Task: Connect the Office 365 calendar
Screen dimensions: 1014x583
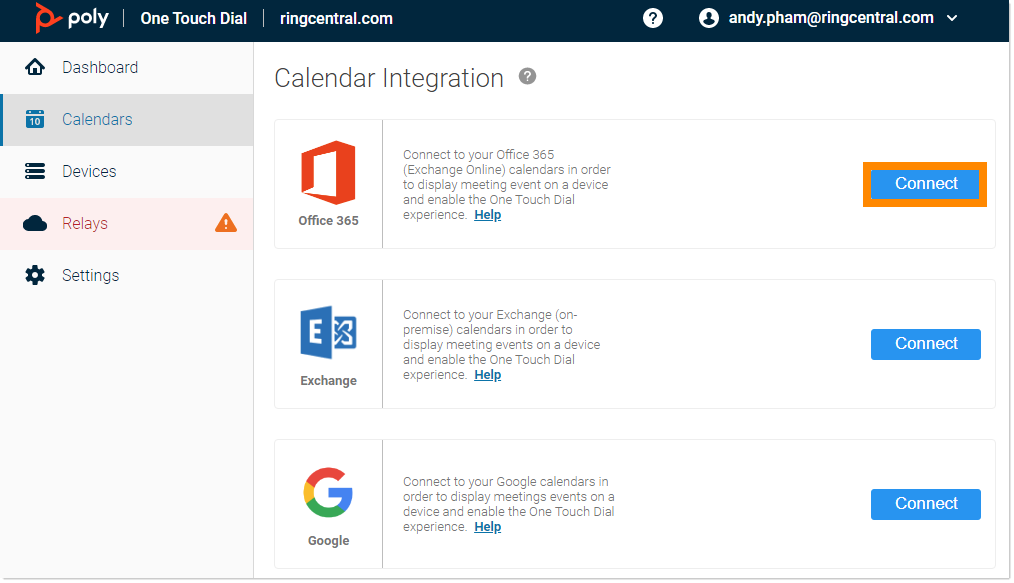Action: coord(925,184)
